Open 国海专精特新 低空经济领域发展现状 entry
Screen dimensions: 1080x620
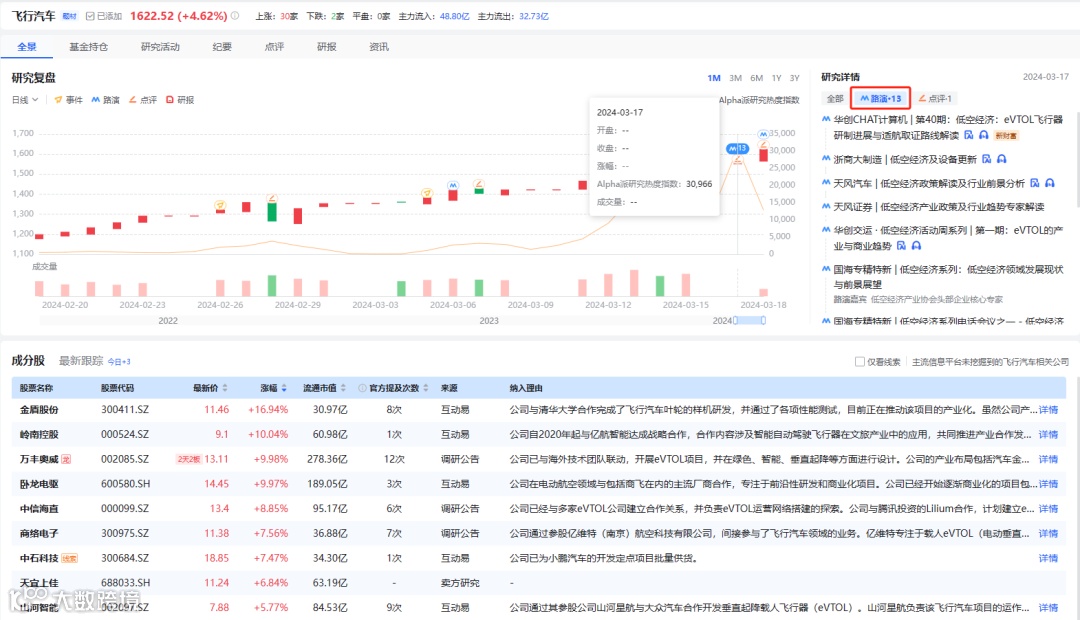pos(948,276)
